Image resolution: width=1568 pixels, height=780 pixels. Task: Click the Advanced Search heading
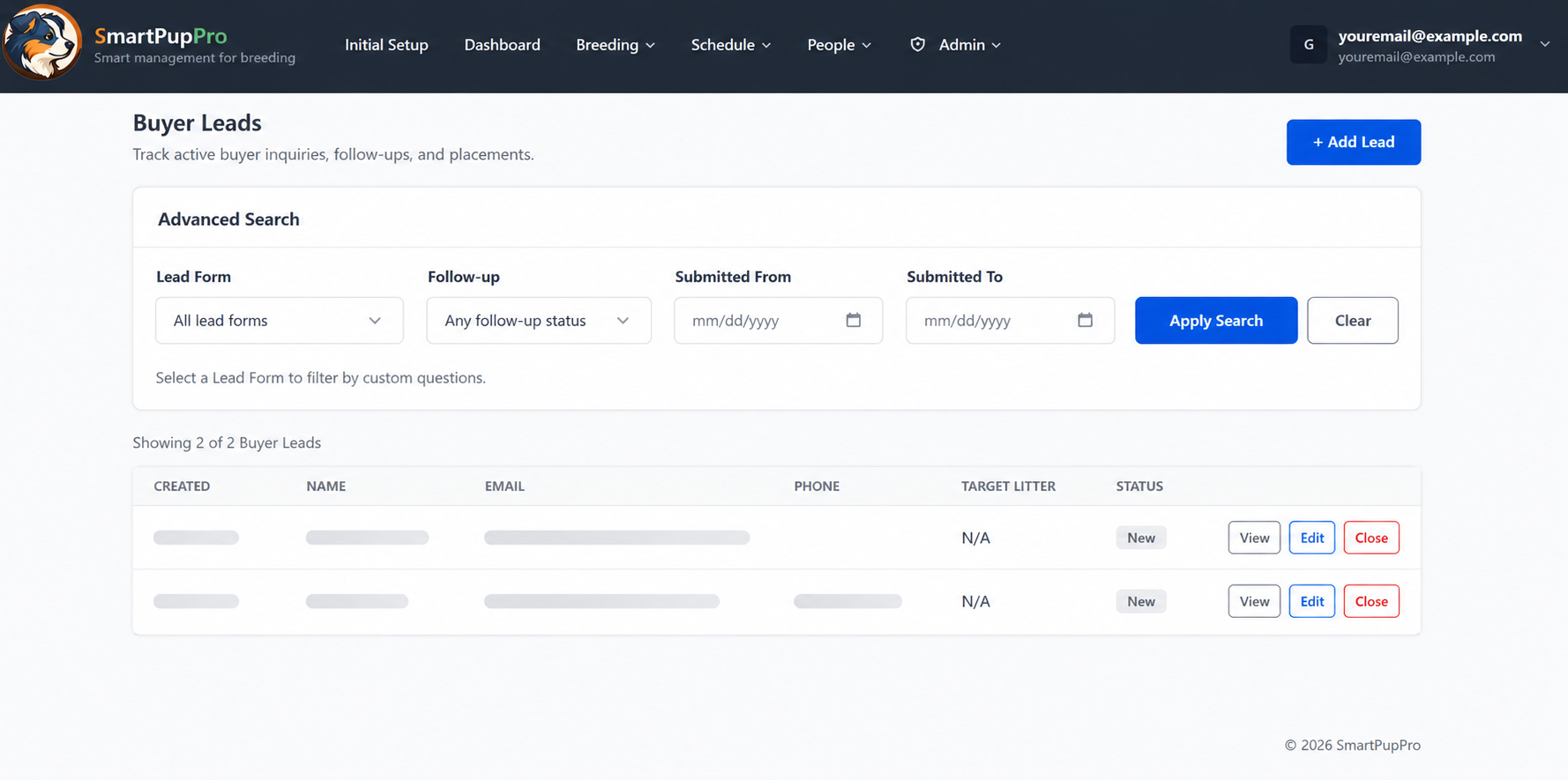[x=228, y=219]
